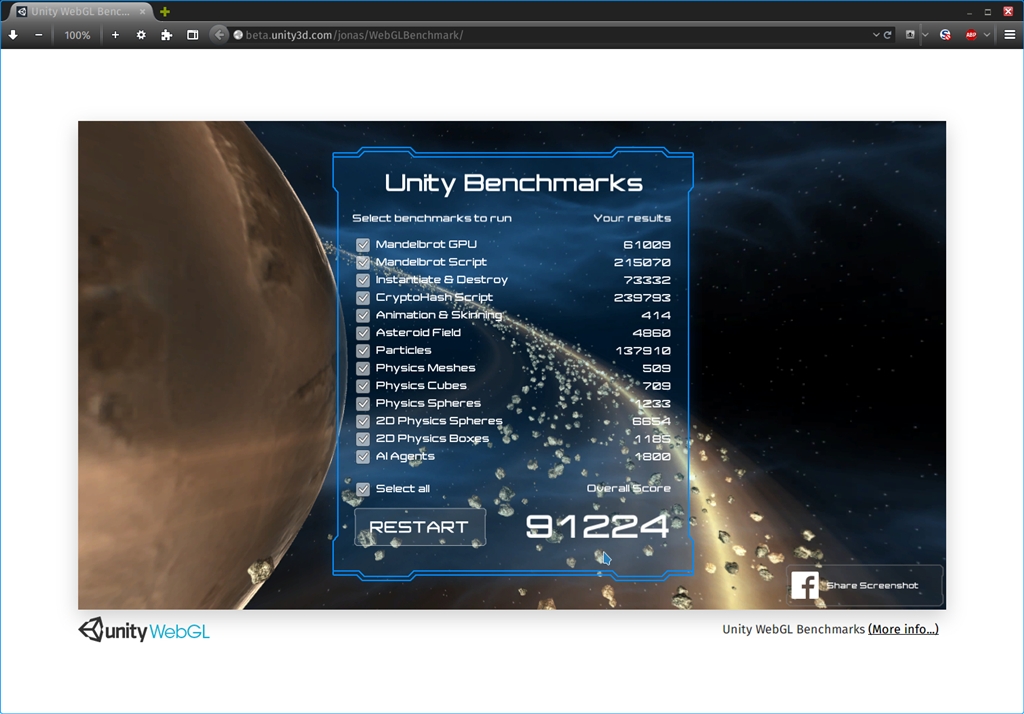Zoom in with the plus button
Viewport: 1024px width, 714px height.
(115, 35)
